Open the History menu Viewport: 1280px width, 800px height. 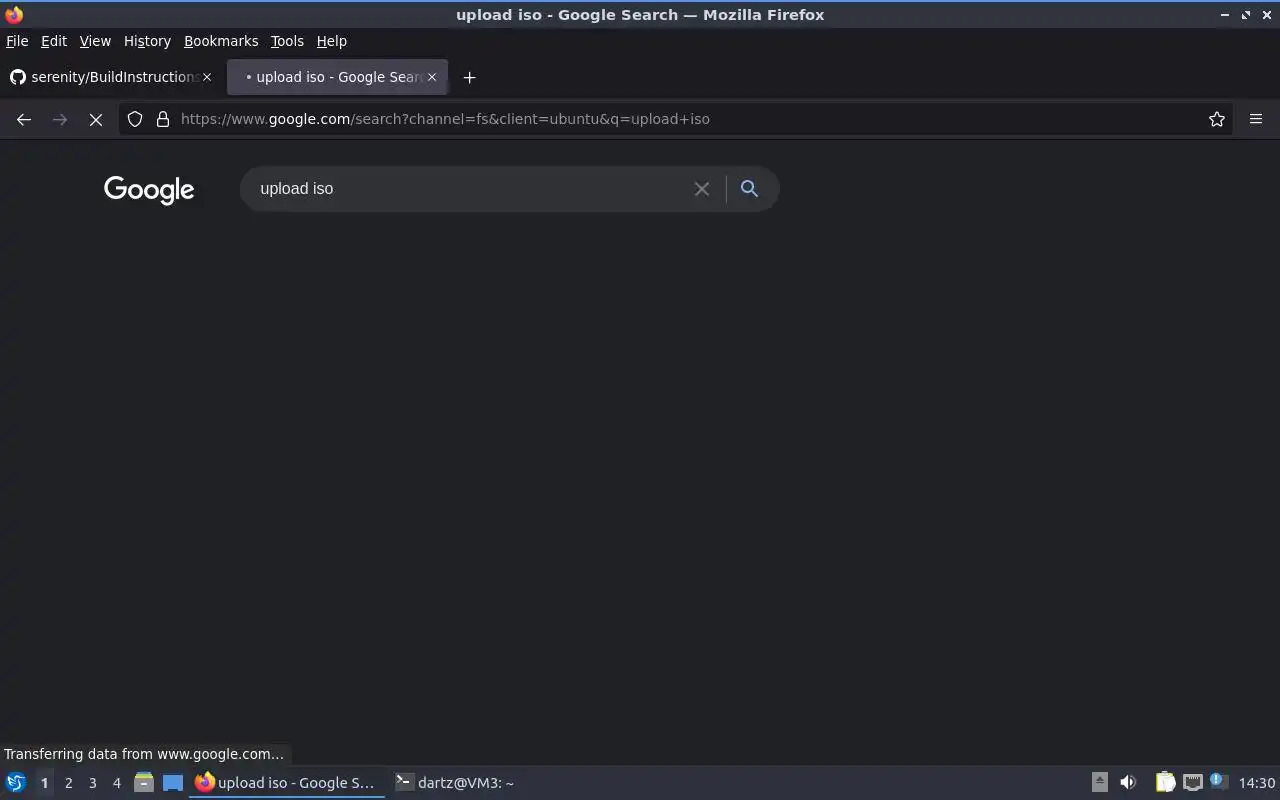click(x=147, y=41)
